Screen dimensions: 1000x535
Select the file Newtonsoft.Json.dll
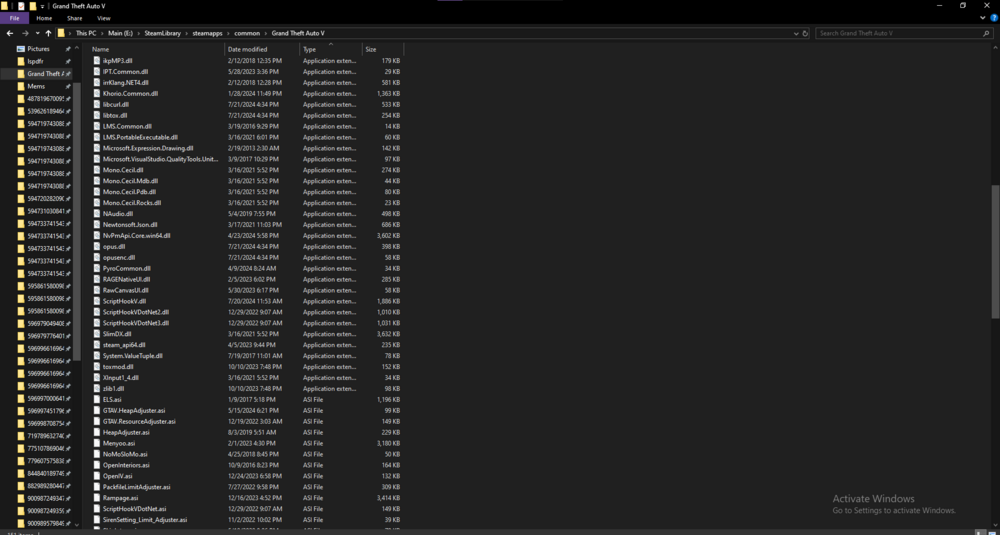coord(130,224)
